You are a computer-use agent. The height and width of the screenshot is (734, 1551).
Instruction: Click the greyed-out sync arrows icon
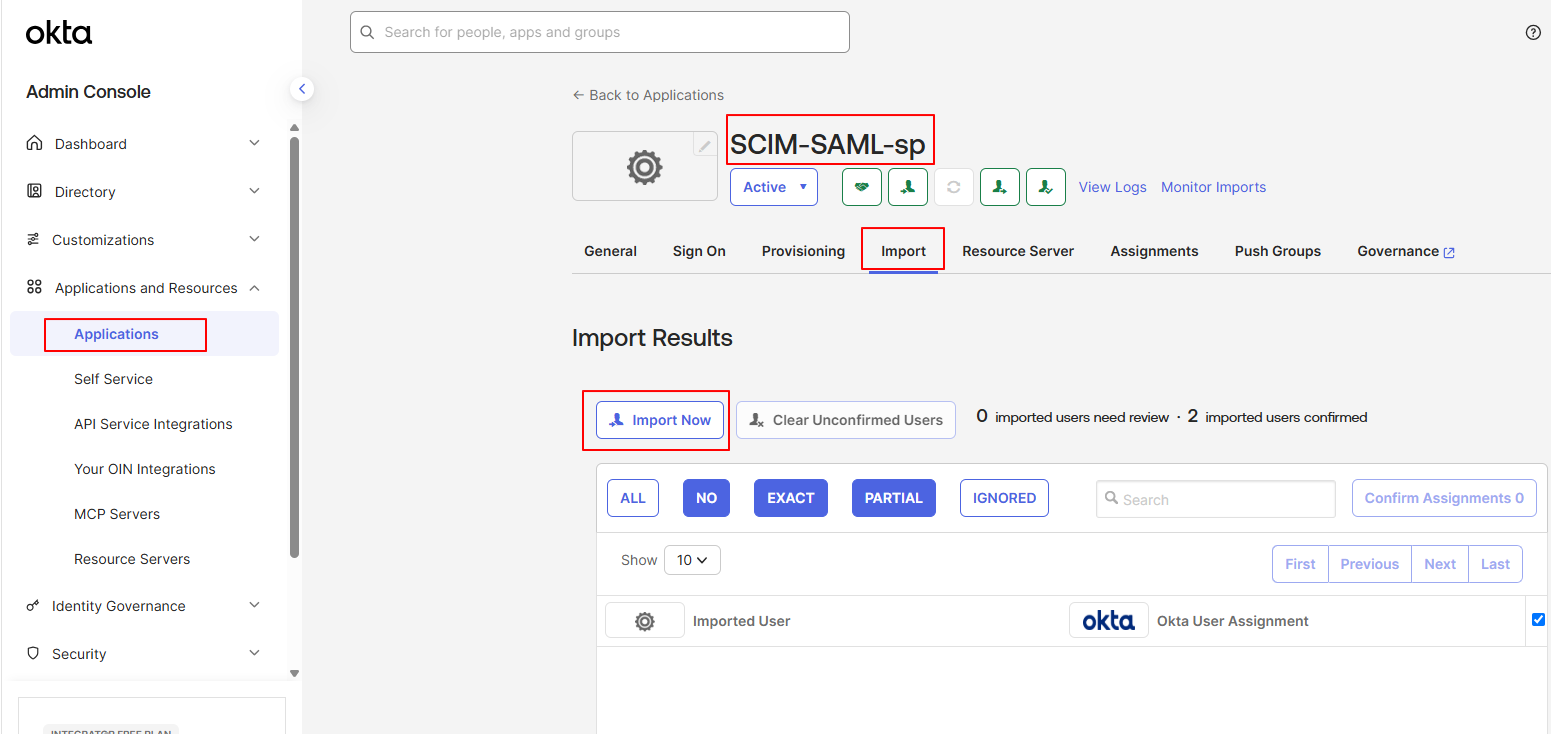click(x=954, y=187)
